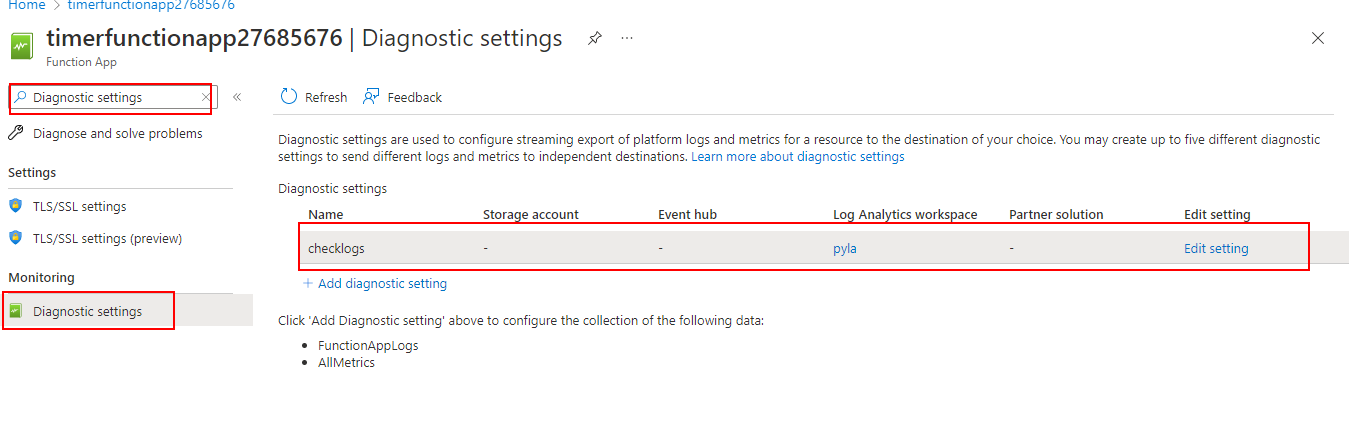Collapse the sidebar with double chevron
This screenshot has width=1354, height=423.
[x=237, y=97]
